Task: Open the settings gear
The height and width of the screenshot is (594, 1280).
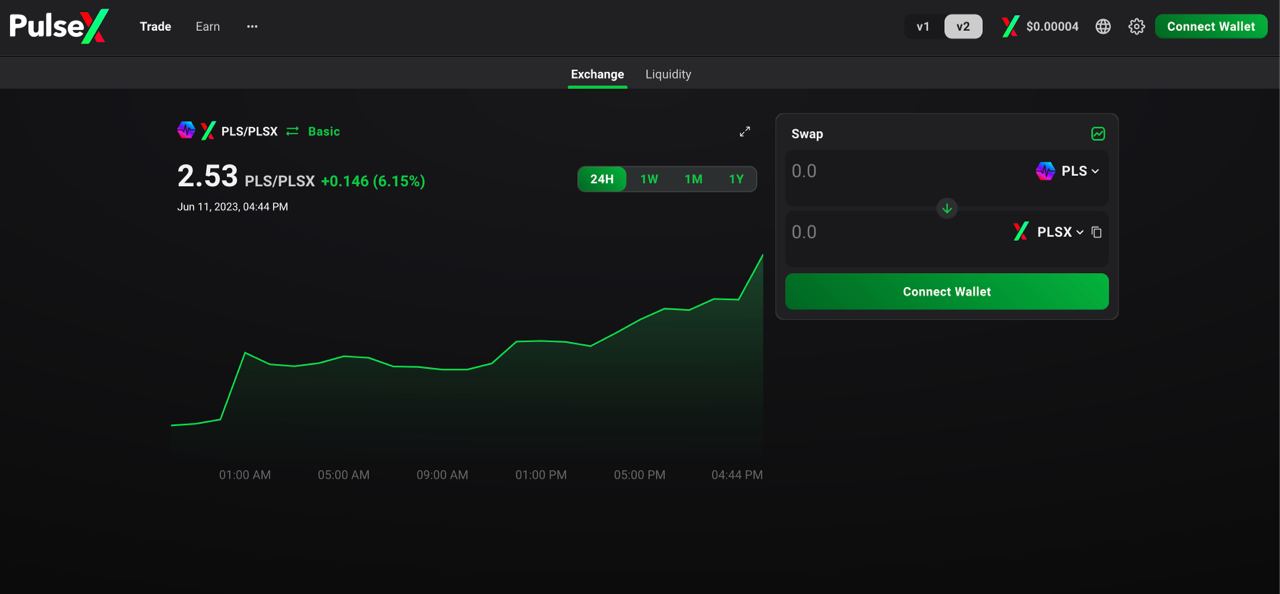Action: tap(1137, 27)
